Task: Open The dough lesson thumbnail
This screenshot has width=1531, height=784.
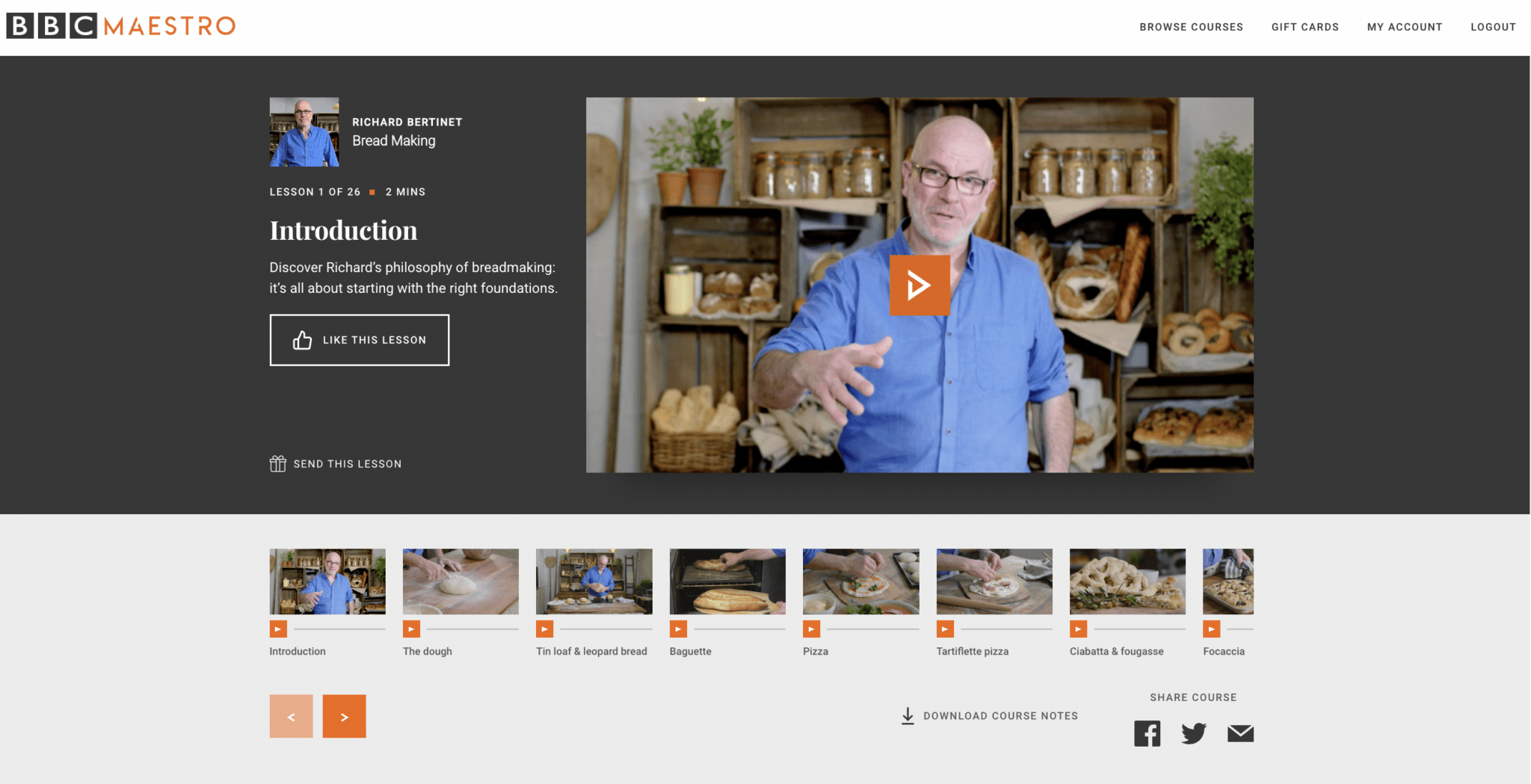Action: click(x=460, y=581)
